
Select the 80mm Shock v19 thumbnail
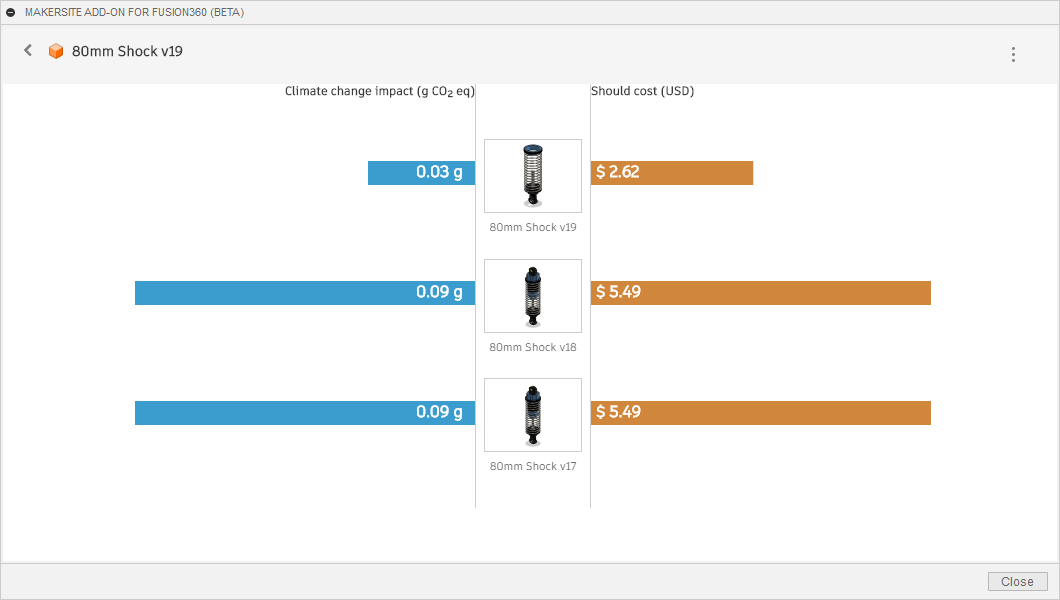pos(533,176)
